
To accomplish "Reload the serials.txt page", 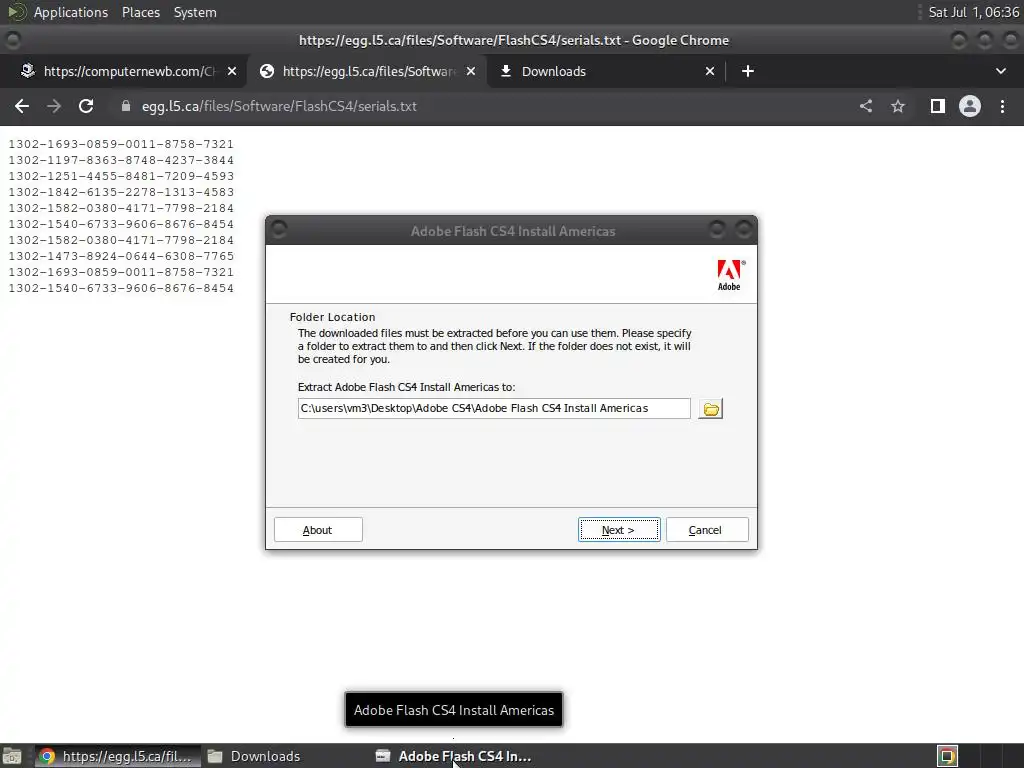I will (x=86, y=106).
